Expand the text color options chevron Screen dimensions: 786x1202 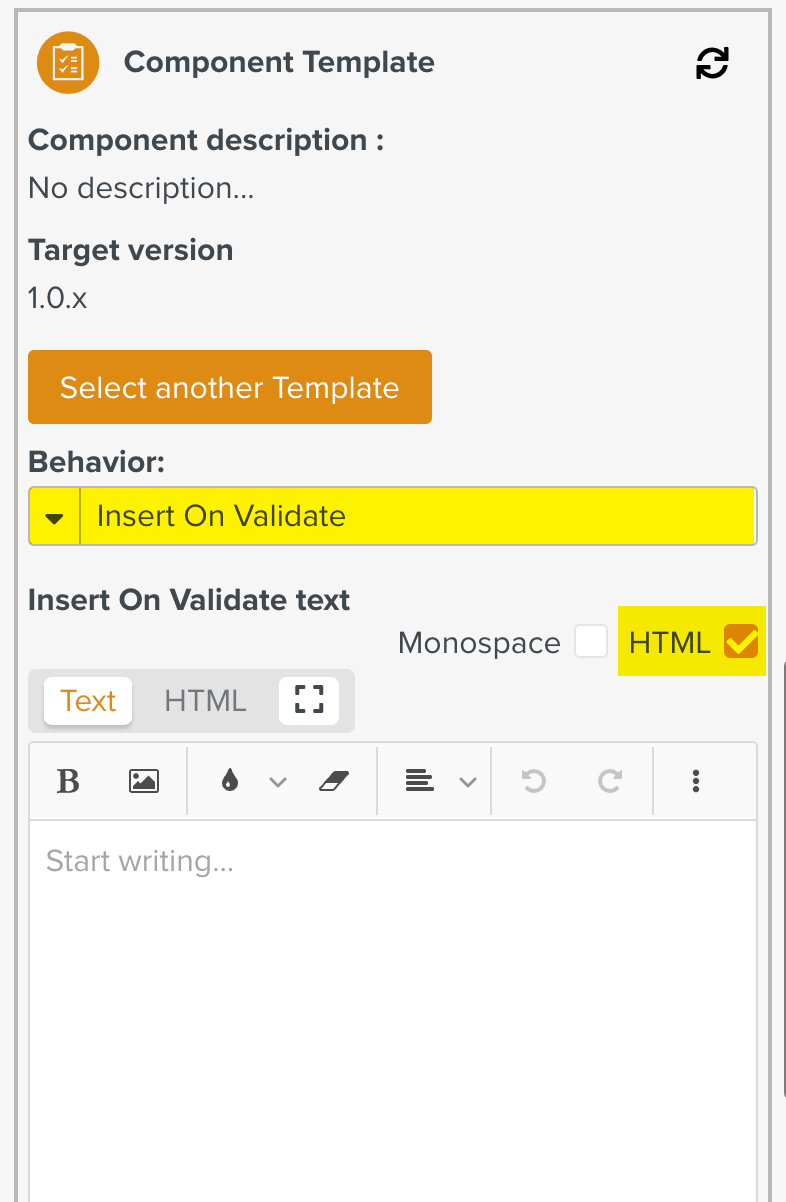[278, 781]
